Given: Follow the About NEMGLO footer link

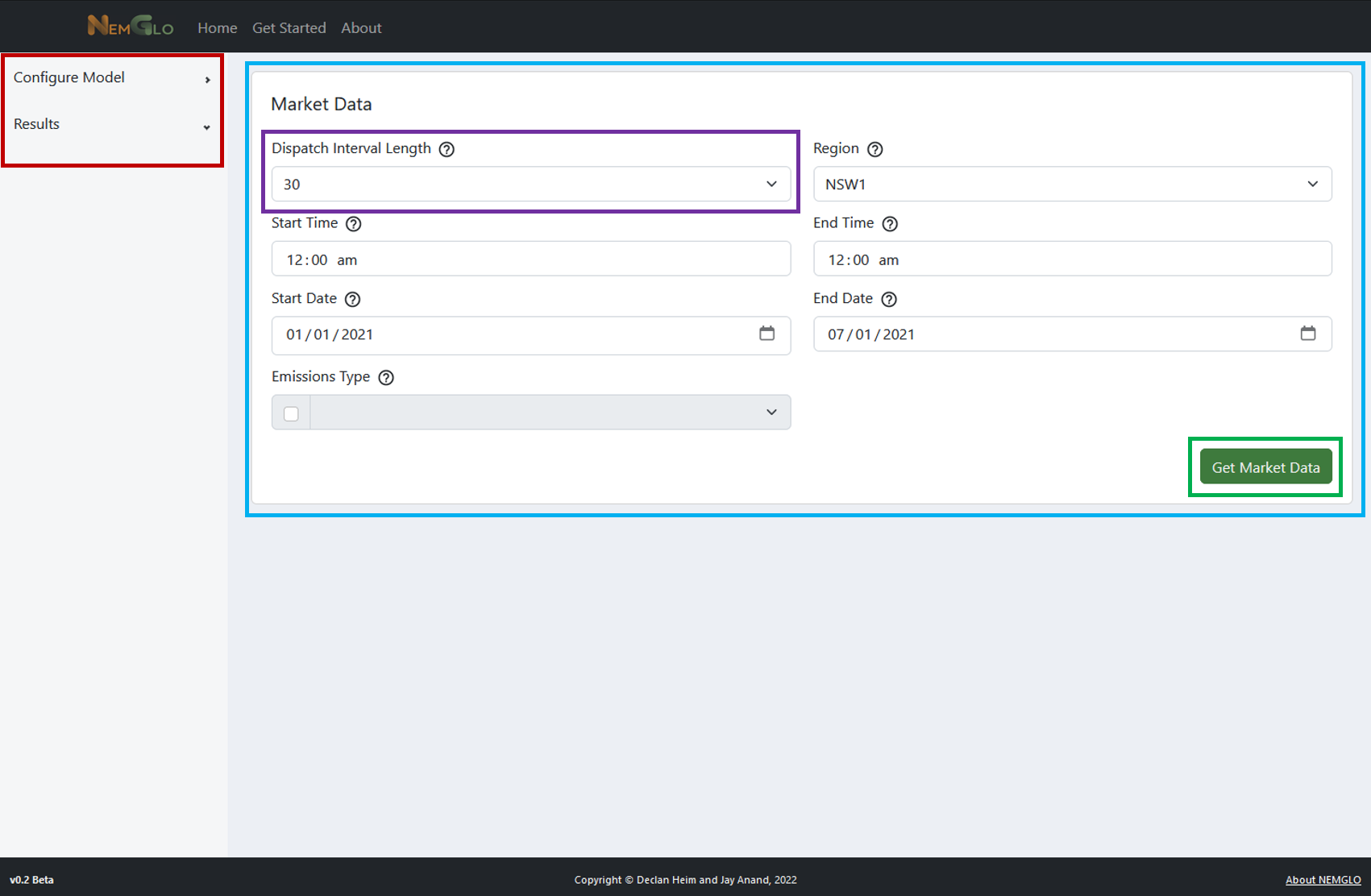Looking at the screenshot, I should click(x=1323, y=880).
